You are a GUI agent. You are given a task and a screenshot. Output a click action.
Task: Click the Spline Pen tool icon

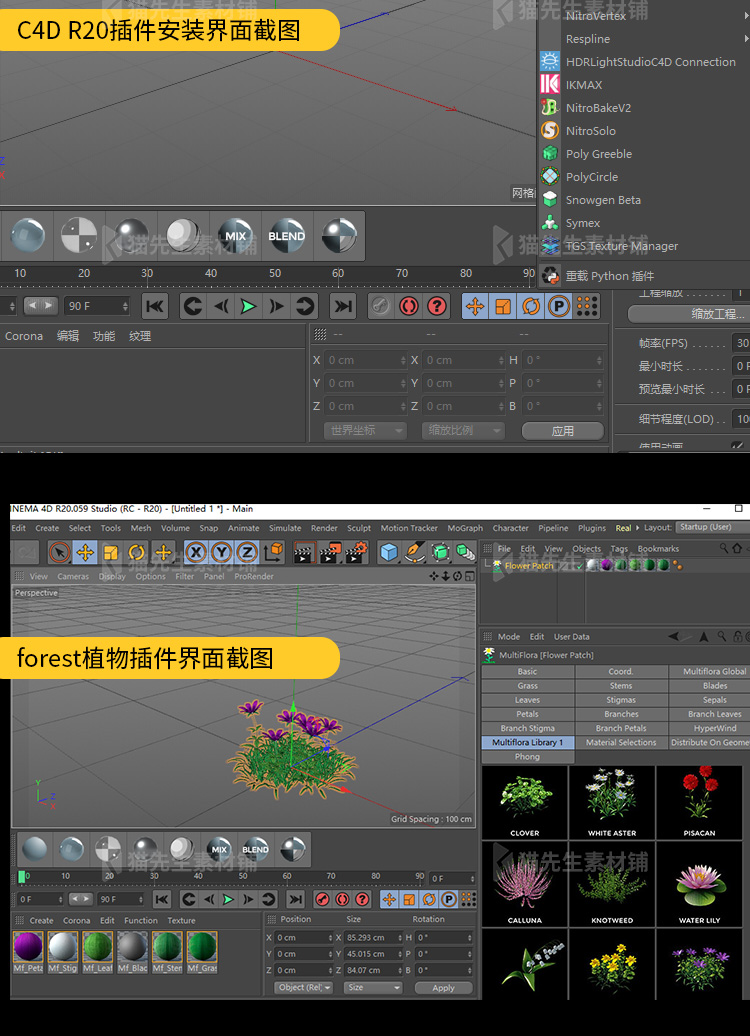[x=414, y=552]
